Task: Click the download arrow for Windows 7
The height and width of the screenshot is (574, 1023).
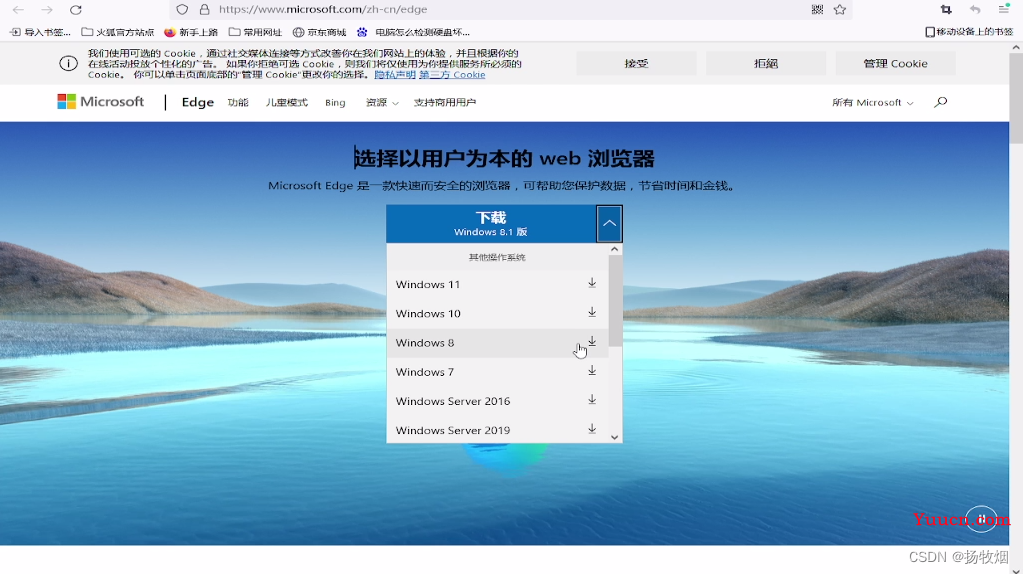Action: click(x=592, y=370)
